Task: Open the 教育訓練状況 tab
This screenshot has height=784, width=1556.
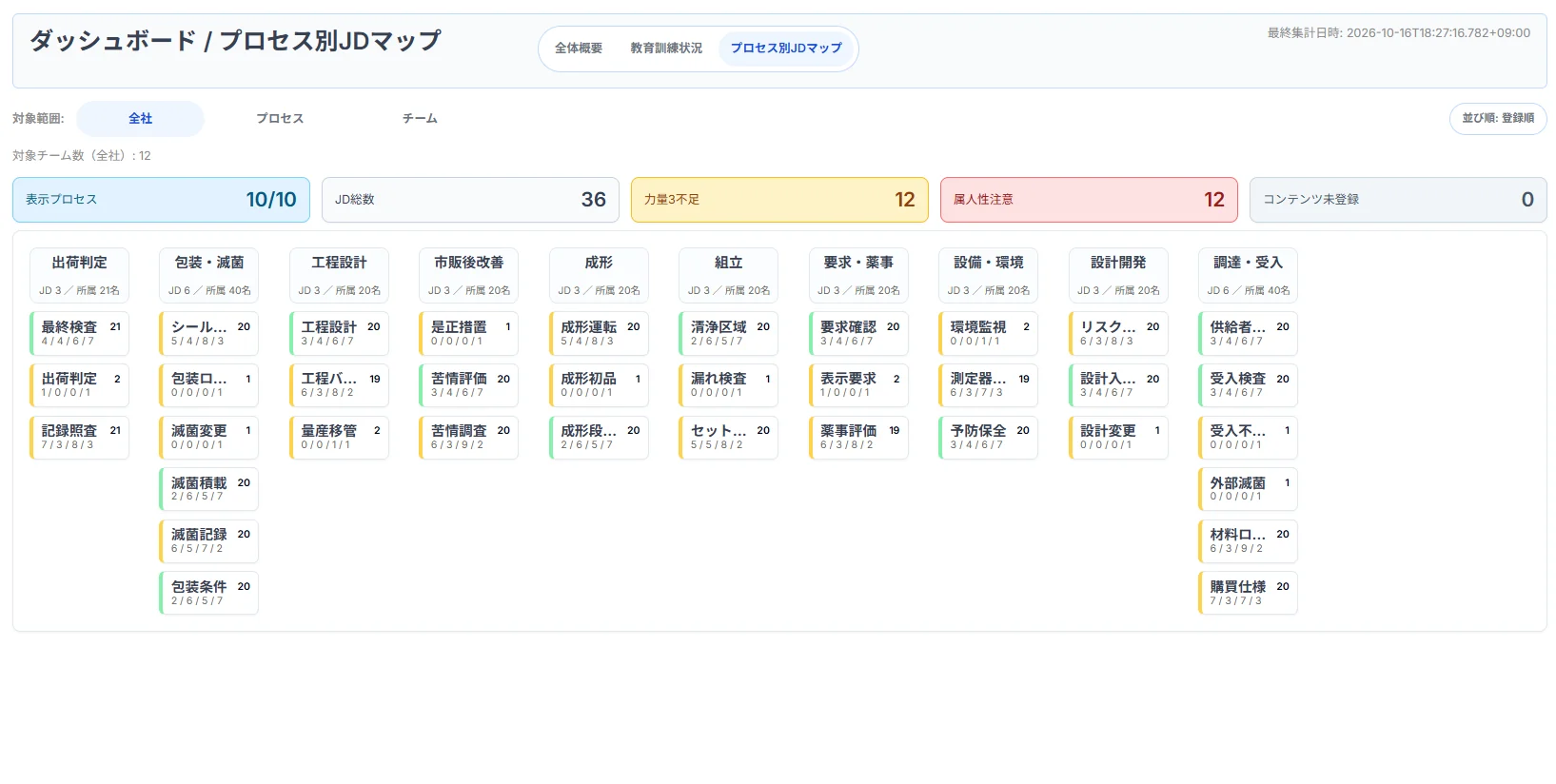Action: pyautogui.click(x=666, y=49)
